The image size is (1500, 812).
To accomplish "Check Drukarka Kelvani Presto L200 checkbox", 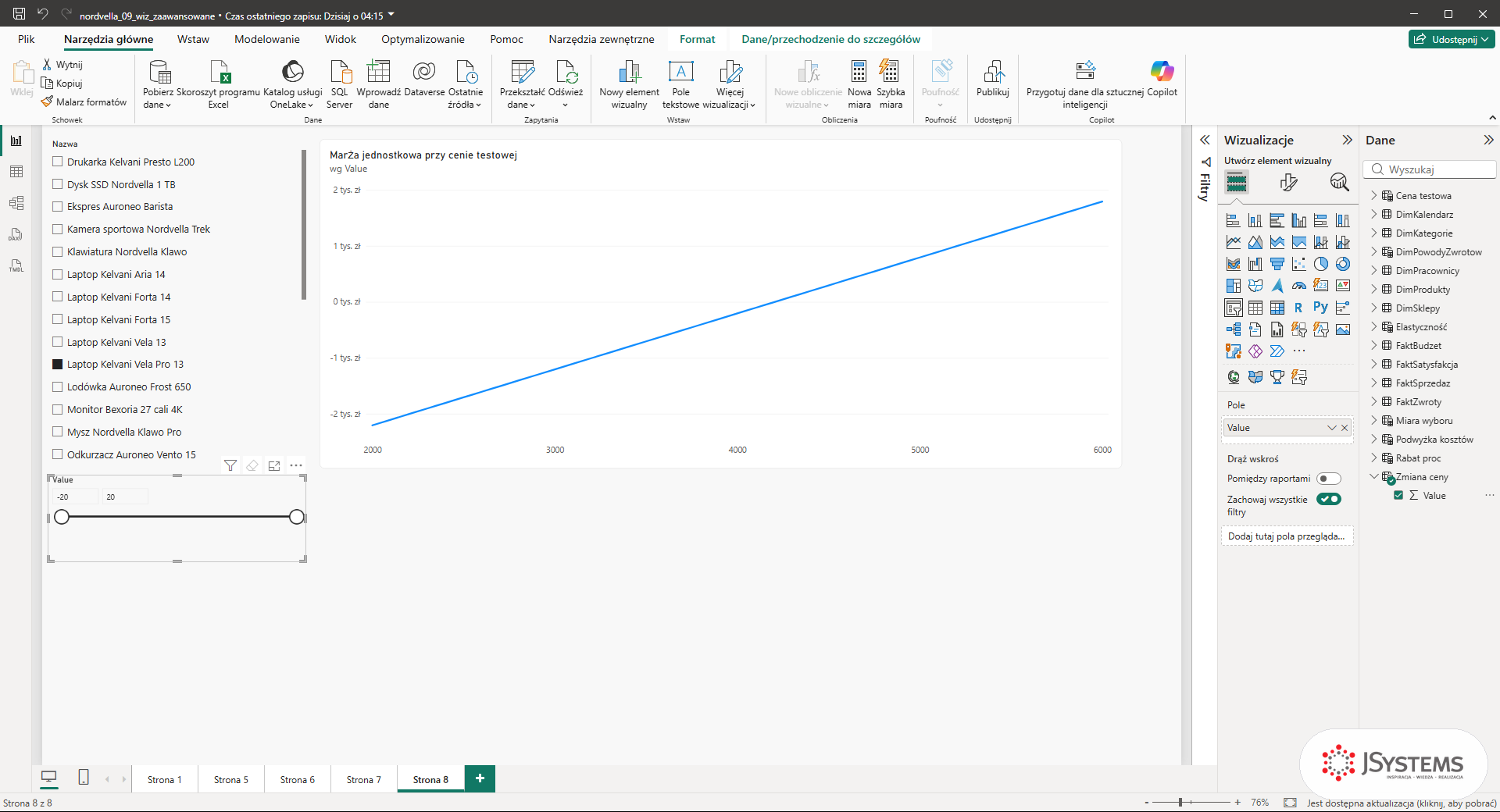I will (57, 162).
